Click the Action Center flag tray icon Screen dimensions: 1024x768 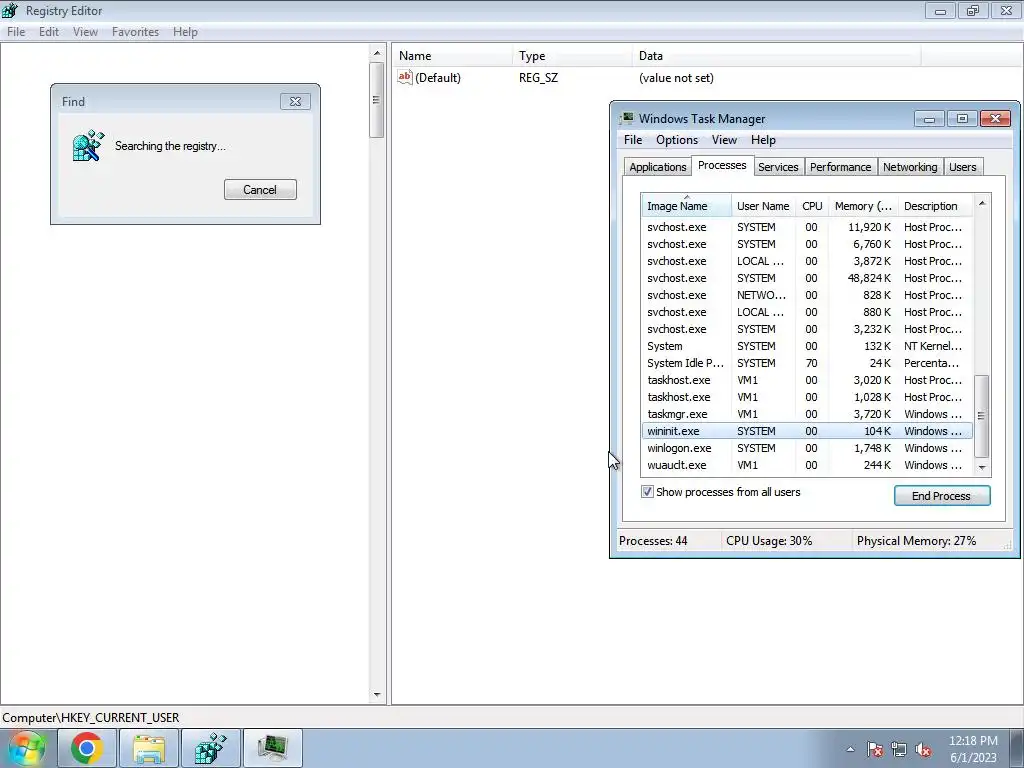875,749
